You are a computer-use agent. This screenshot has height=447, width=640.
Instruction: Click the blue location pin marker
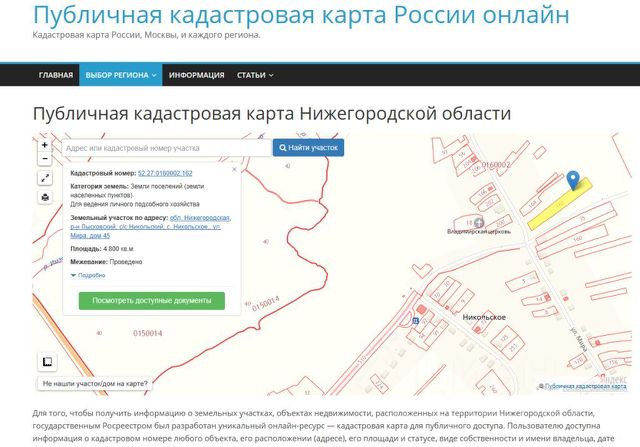572,180
